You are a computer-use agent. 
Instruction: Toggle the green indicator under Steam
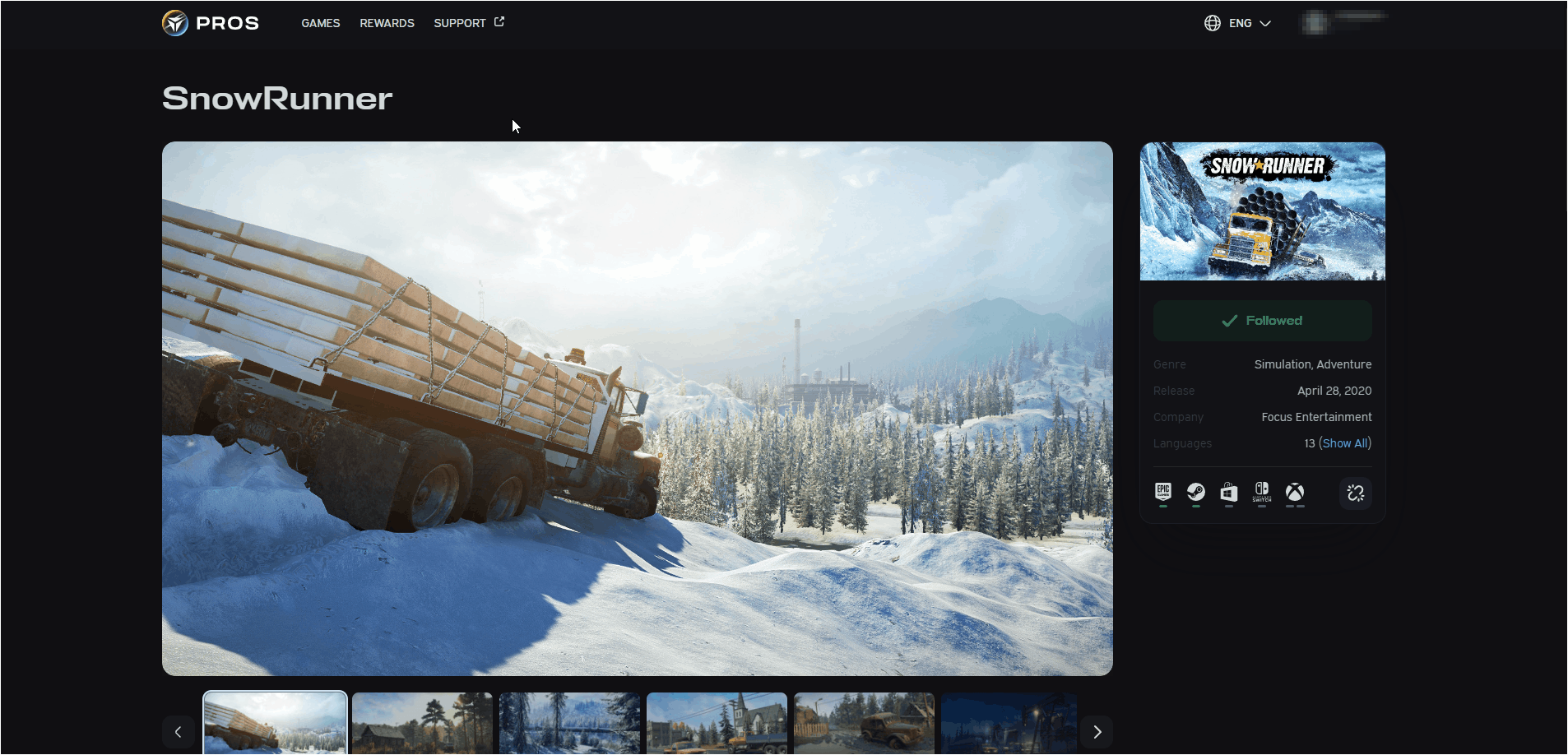coord(1197,504)
